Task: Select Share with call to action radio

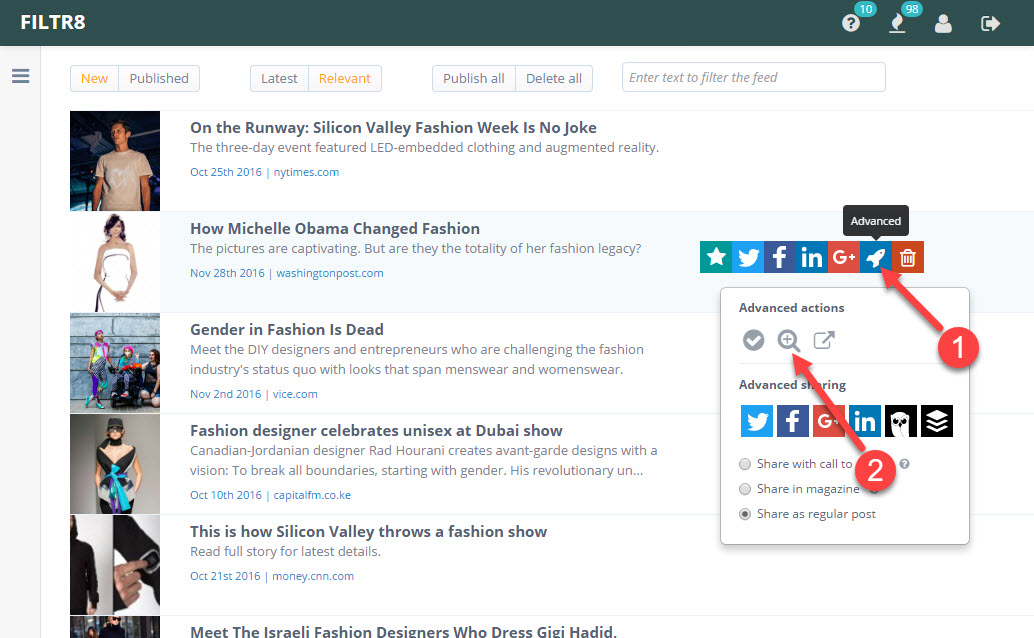Action: click(x=745, y=464)
